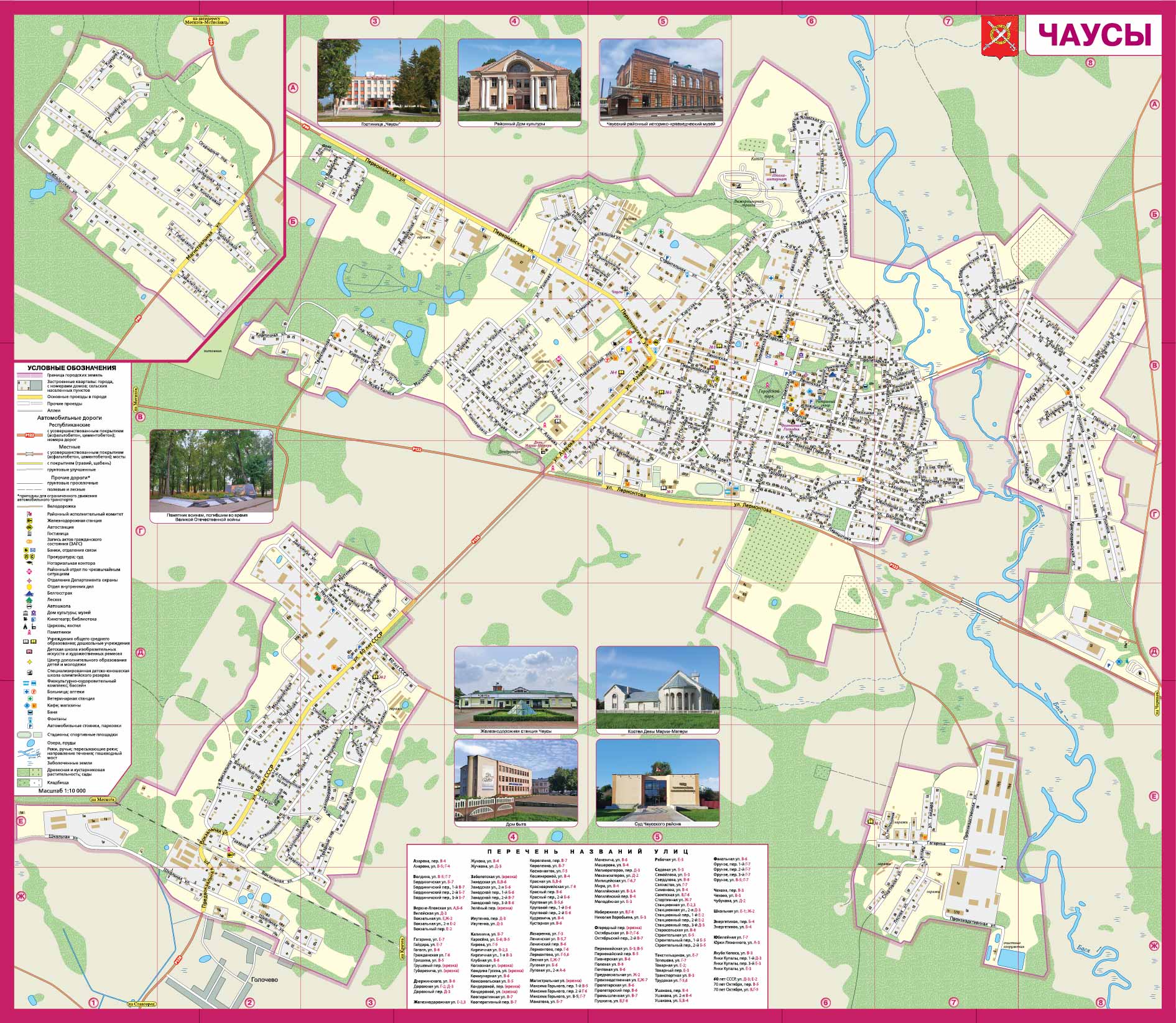This screenshot has height=1023, width=1176.
Task: Click the Масштаб 1:10 000 scale label
Action: 62,790
